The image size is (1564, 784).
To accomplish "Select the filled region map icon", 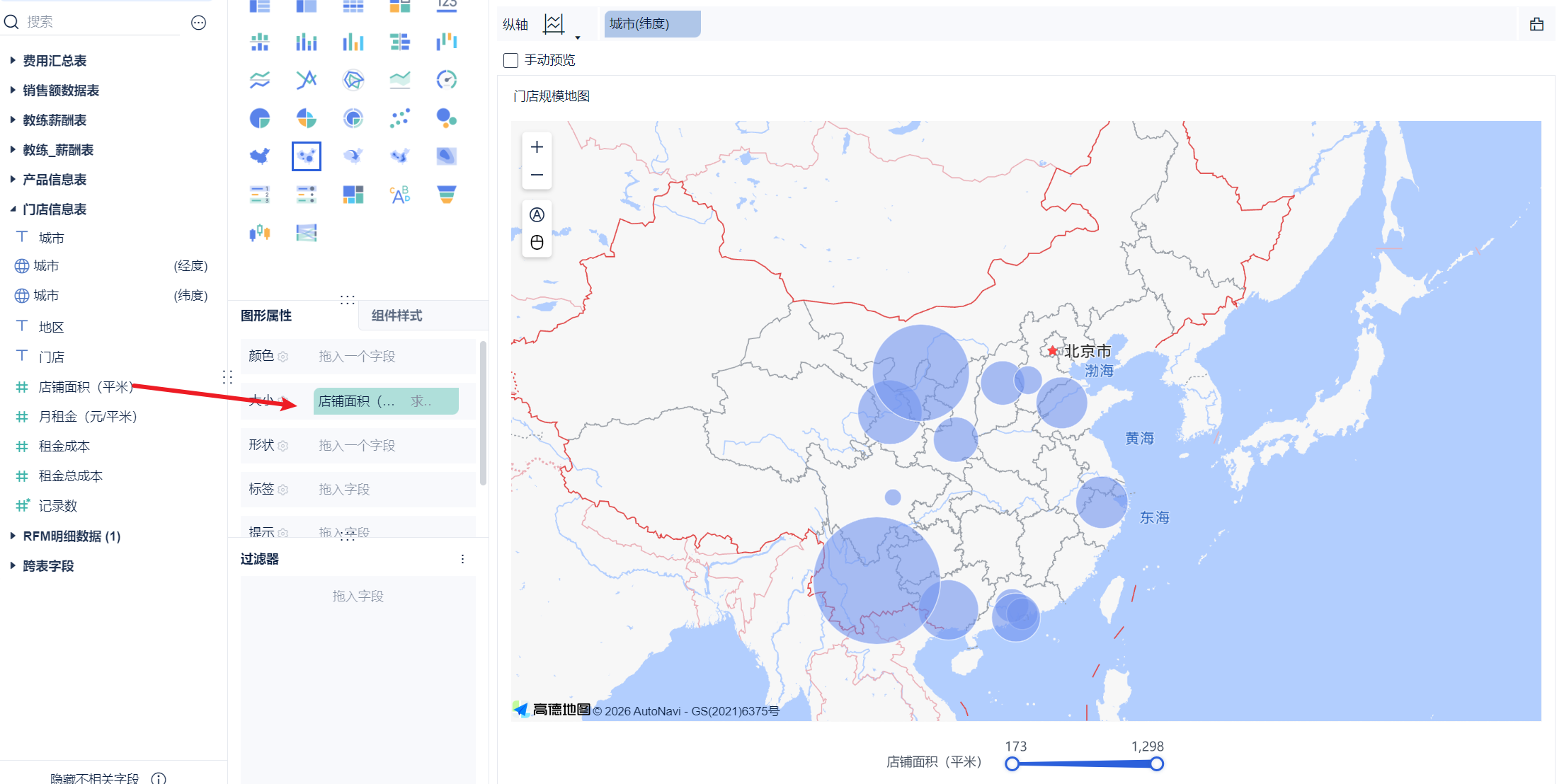I will [x=260, y=156].
